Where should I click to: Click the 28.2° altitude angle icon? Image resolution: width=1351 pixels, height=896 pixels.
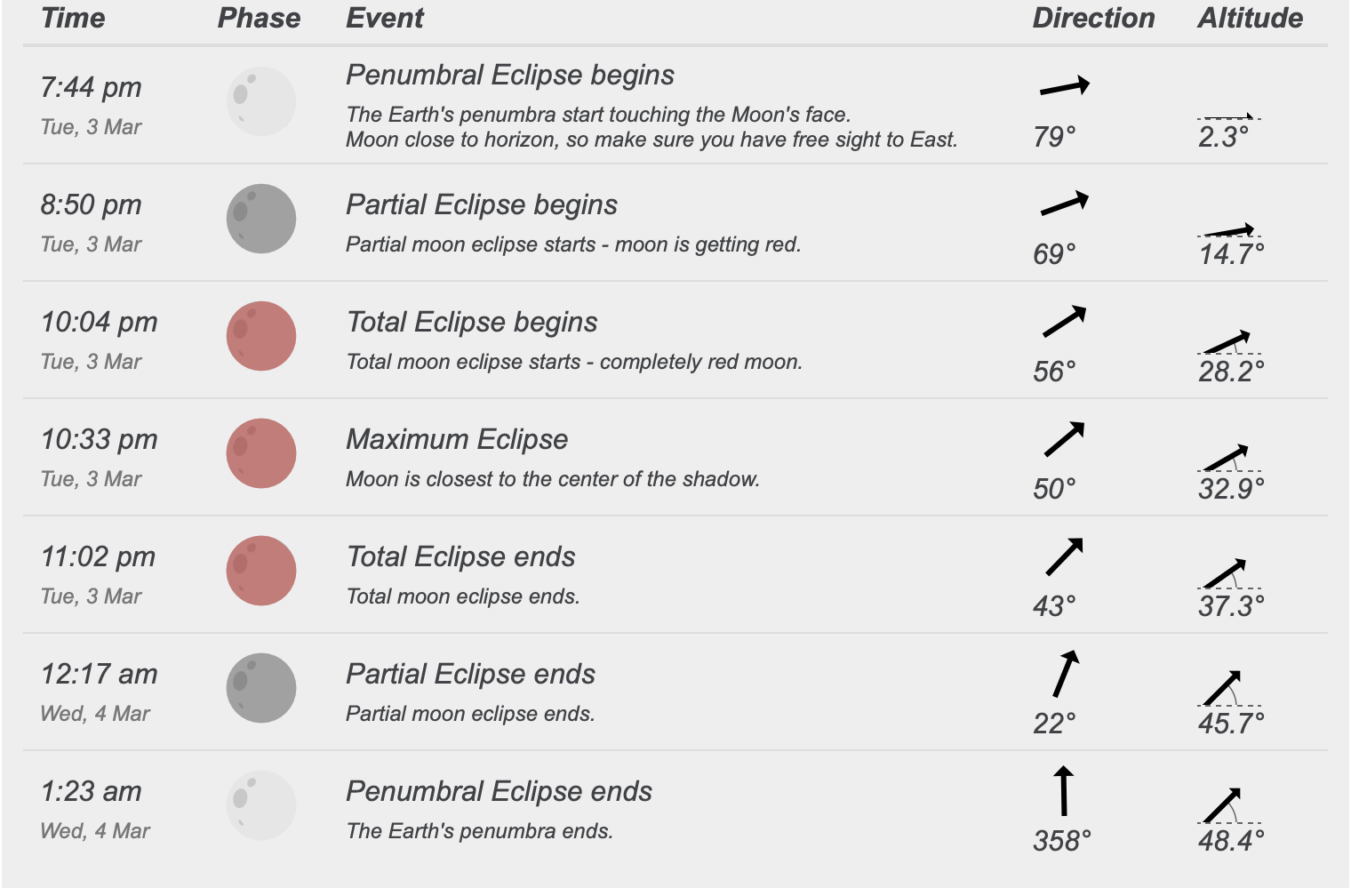point(1227,342)
